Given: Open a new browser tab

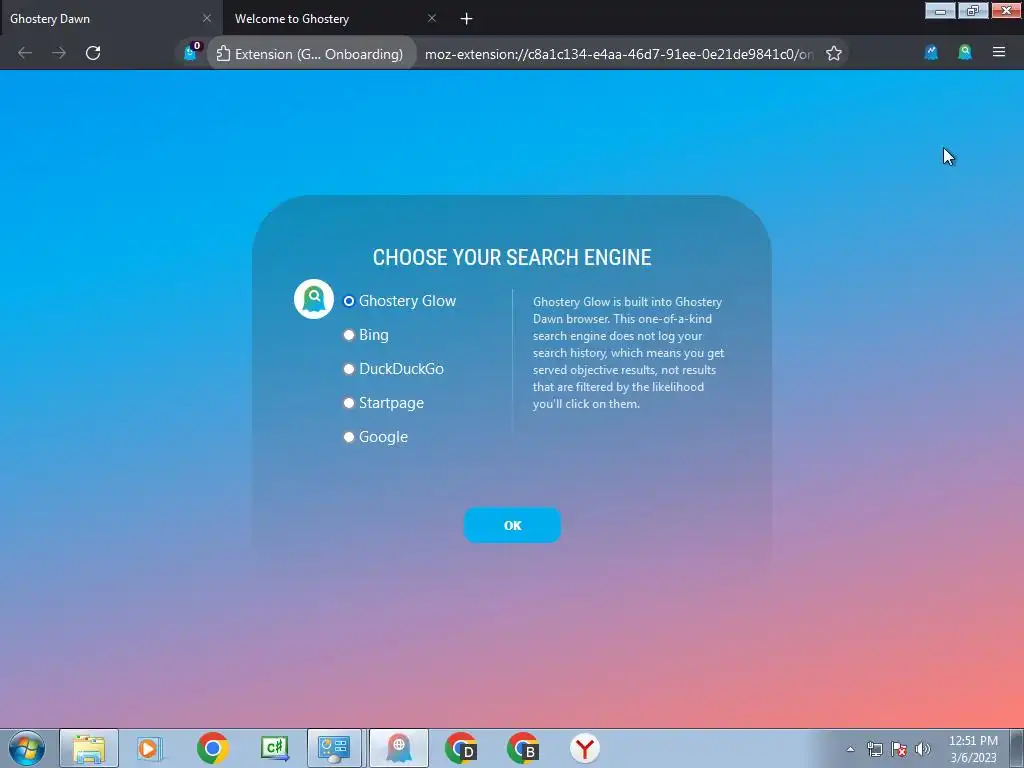Looking at the screenshot, I should (466, 19).
